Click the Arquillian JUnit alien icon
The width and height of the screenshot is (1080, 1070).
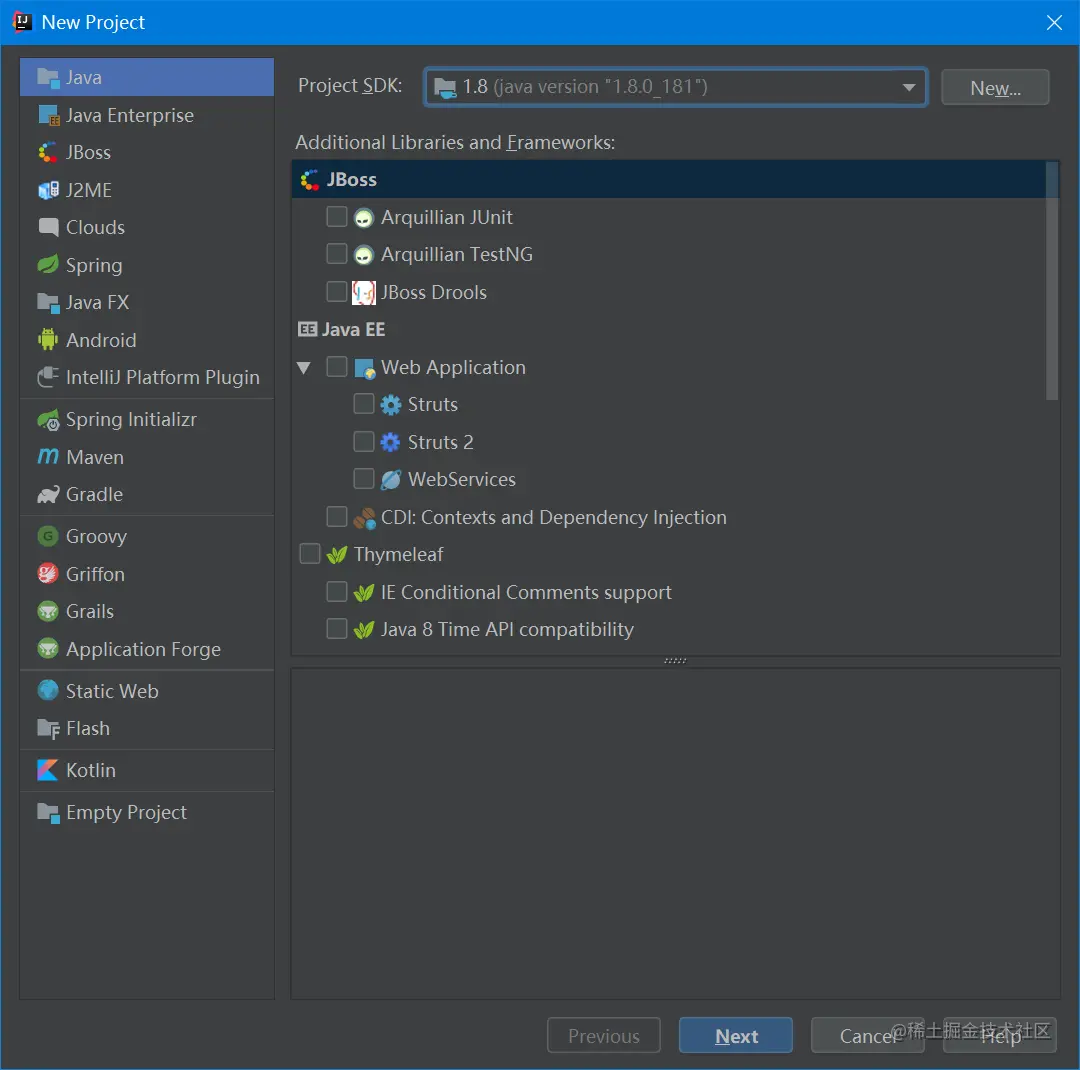[364, 218]
